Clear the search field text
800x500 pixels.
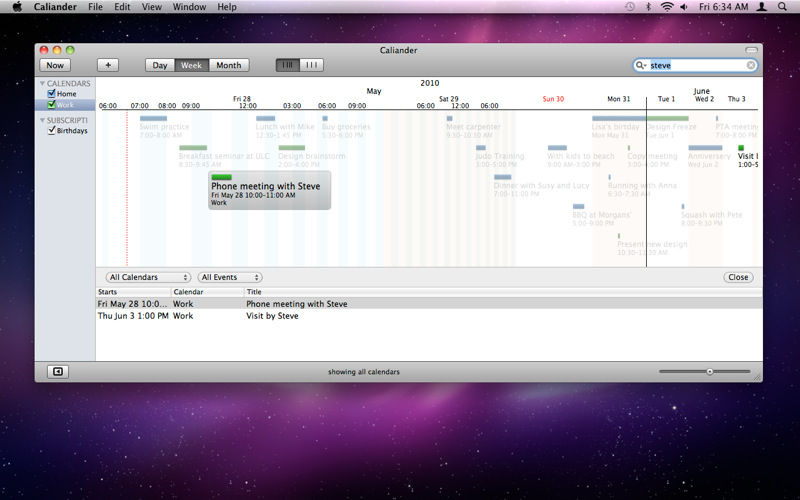pos(751,65)
